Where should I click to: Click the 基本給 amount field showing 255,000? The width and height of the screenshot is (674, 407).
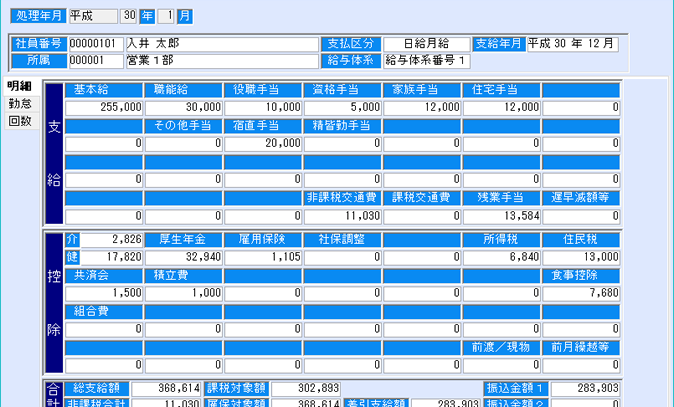click(x=104, y=107)
